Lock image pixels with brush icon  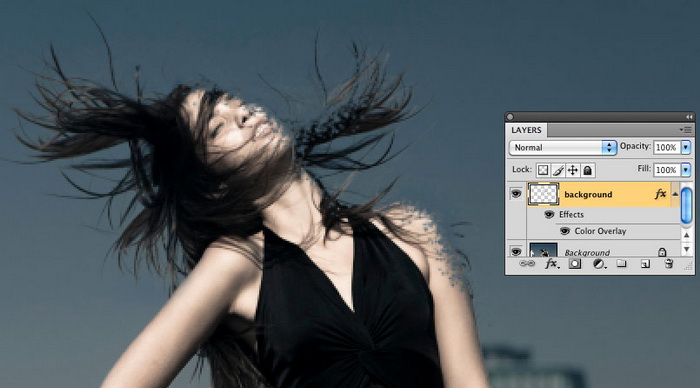[558, 170]
